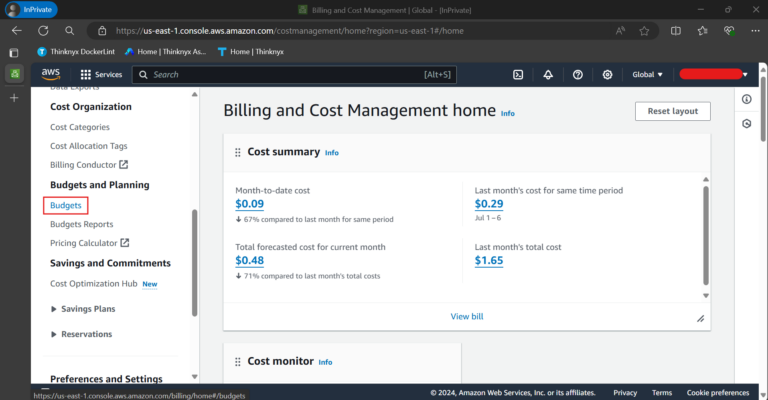Click the Cost summary widget resize handle
The image size is (768, 400).
700,319
